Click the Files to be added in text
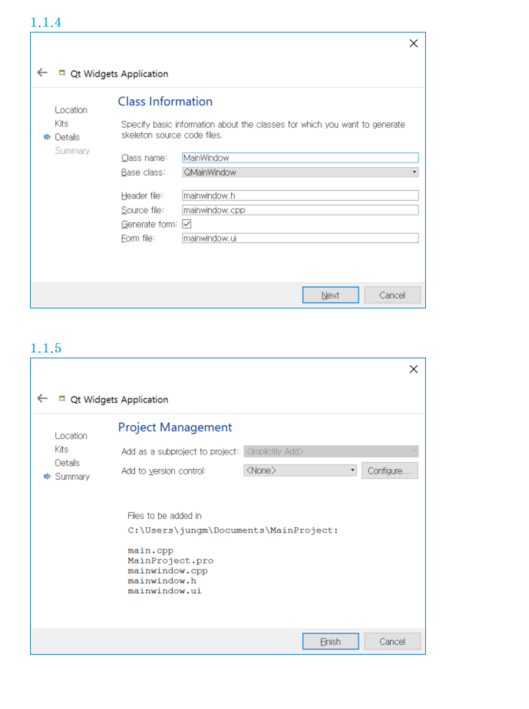This screenshot has width=529, height=709. pyautogui.click(x=165, y=515)
